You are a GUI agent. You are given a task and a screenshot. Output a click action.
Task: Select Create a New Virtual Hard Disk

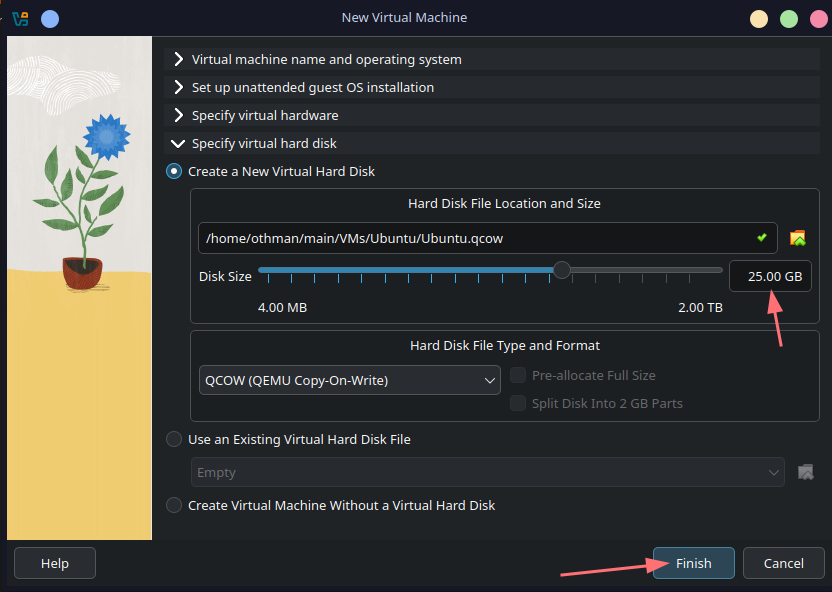tap(174, 171)
